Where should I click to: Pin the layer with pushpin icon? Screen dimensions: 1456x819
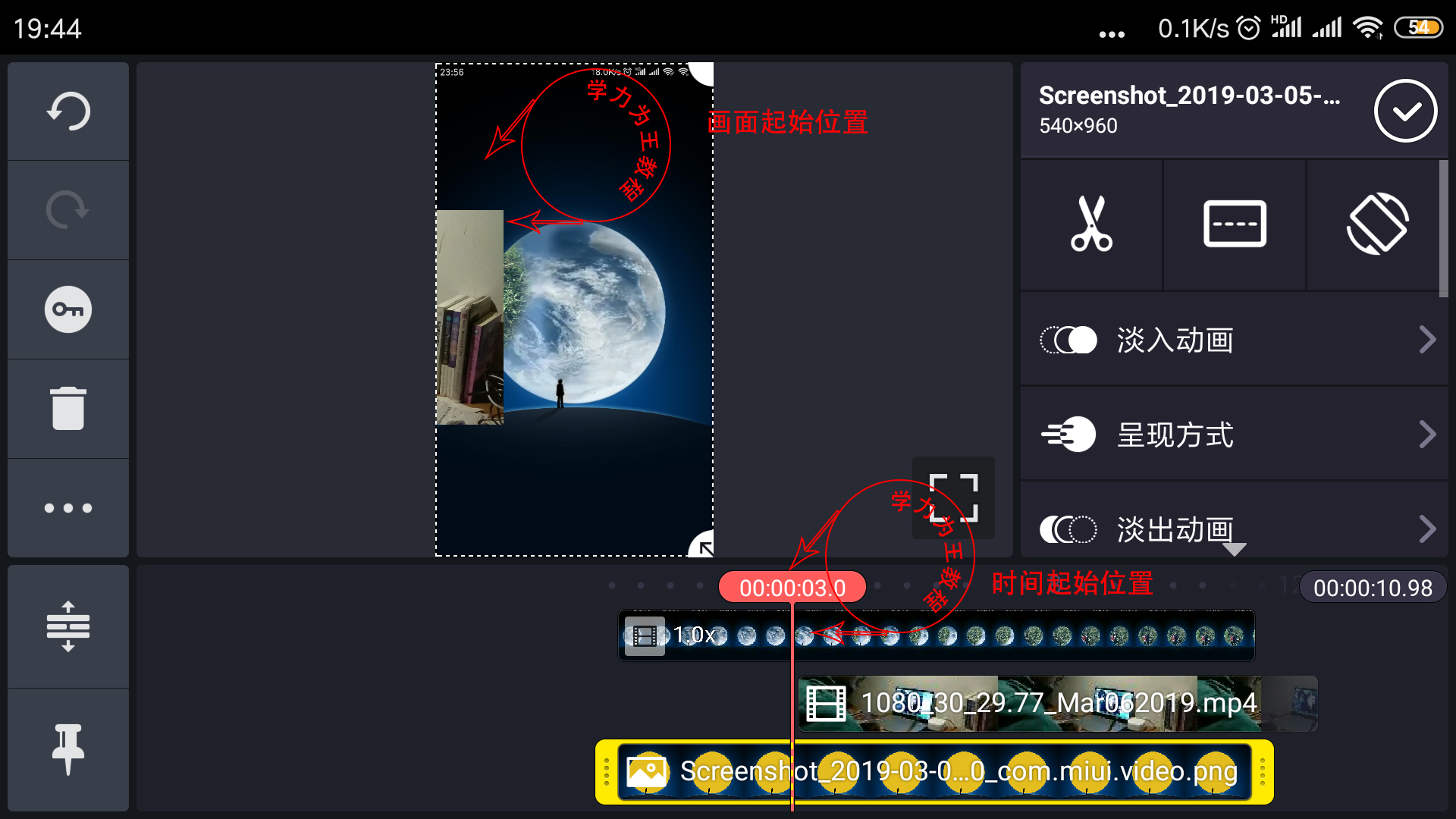click(x=68, y=749)
